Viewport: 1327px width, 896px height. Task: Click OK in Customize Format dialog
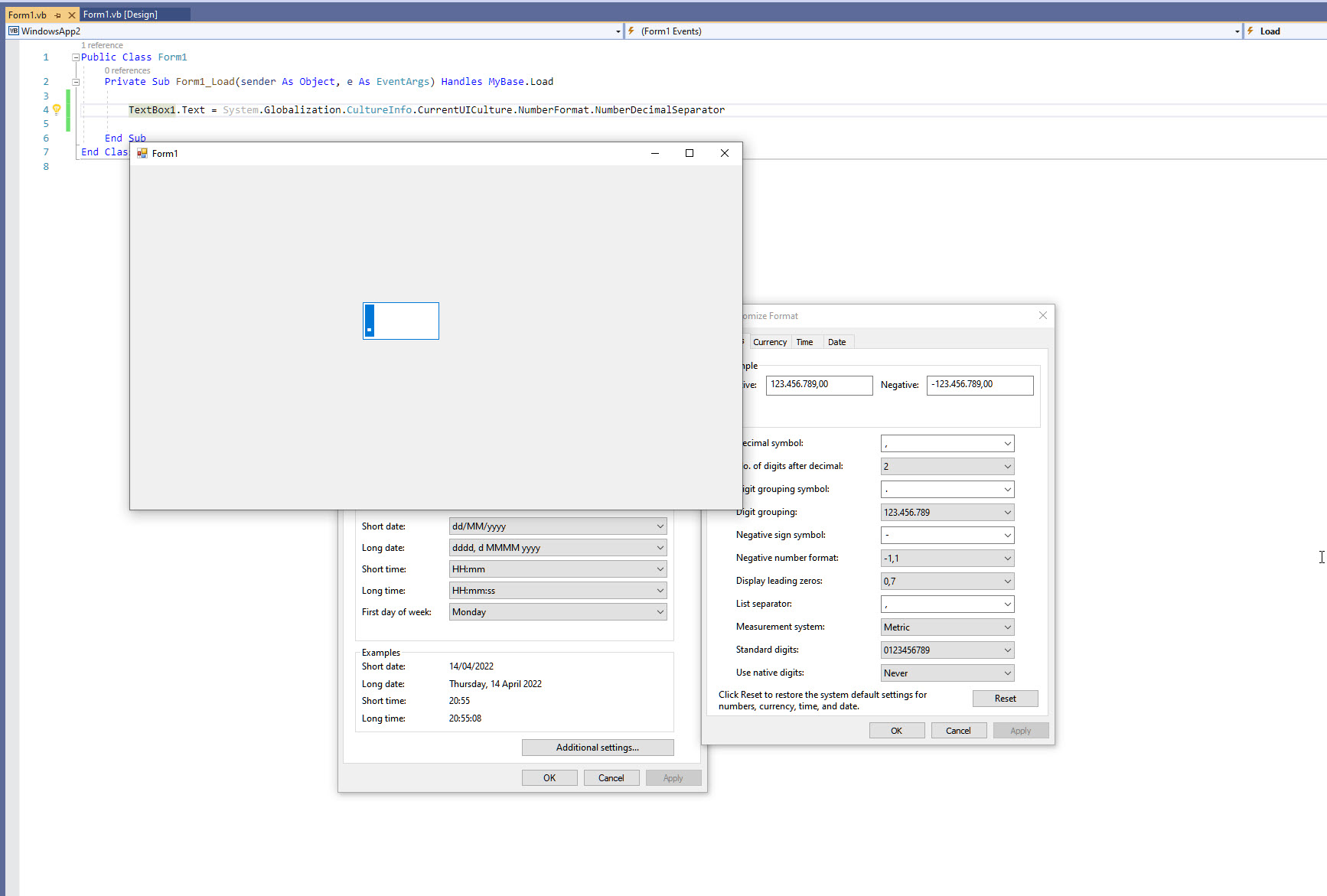(896, 731)
